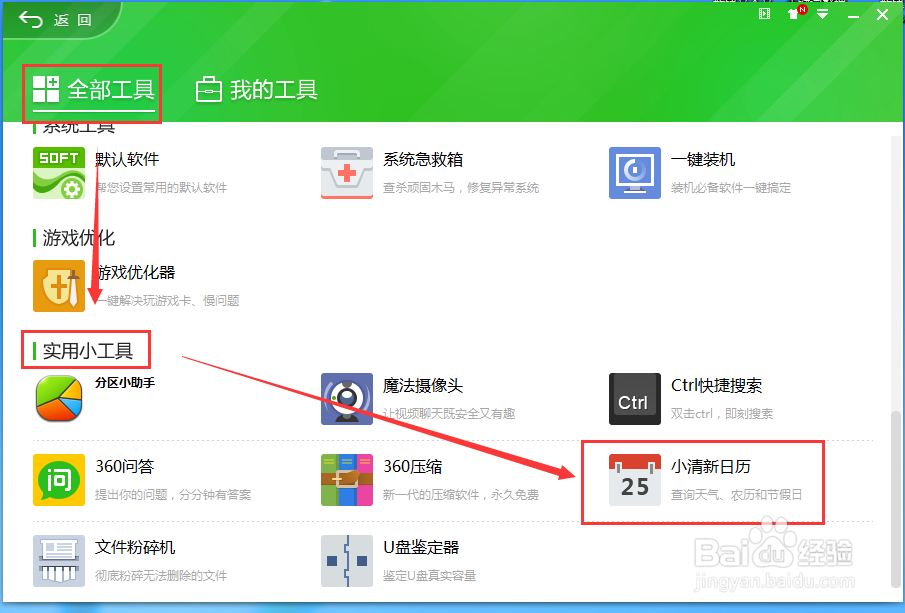Launch the 游戏优化器 shield icon
This screenshot has width=905, height=613.
point(59,286)
